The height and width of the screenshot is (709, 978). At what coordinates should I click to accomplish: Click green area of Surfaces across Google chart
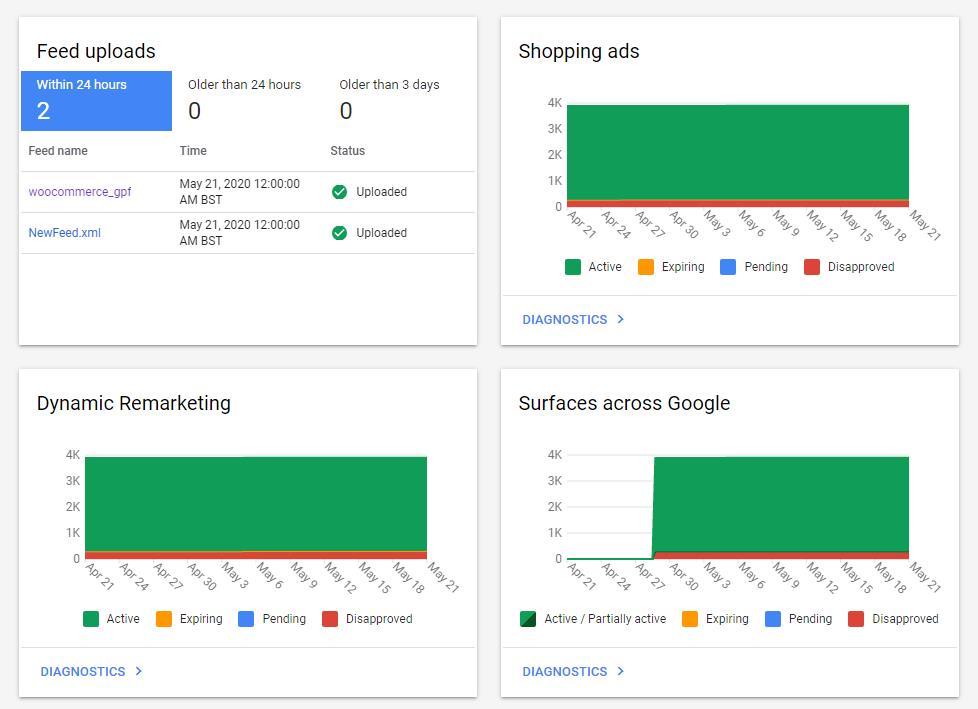pyautogui.click(x=781, y=504)
